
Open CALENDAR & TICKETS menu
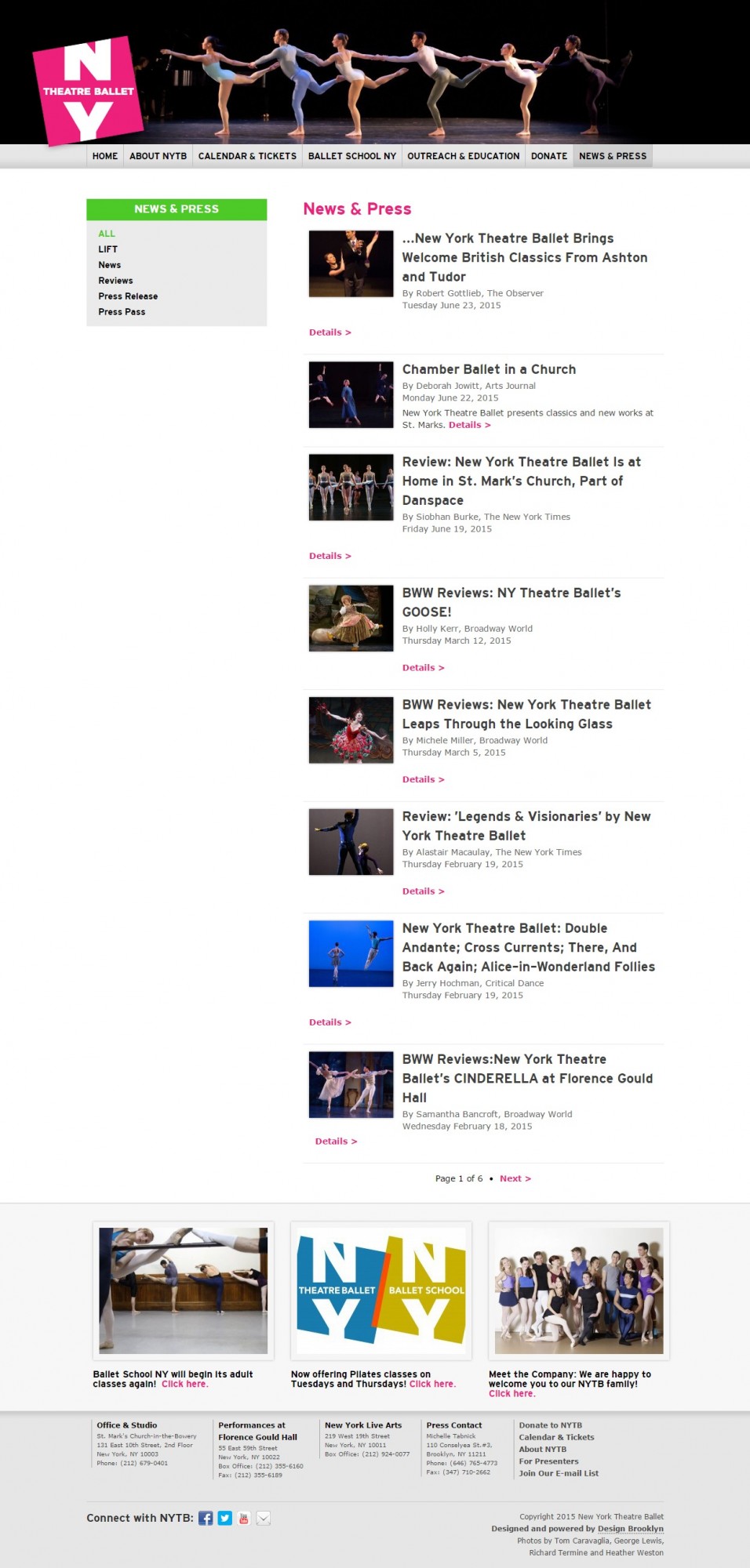[x=247, y=156]
